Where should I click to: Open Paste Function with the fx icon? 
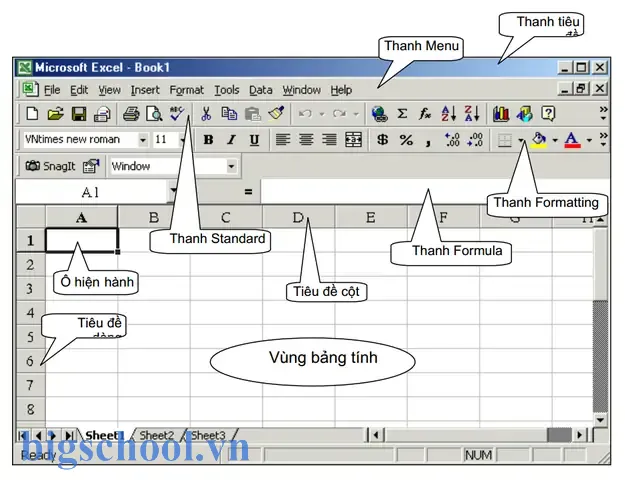(x=425, y=114)
